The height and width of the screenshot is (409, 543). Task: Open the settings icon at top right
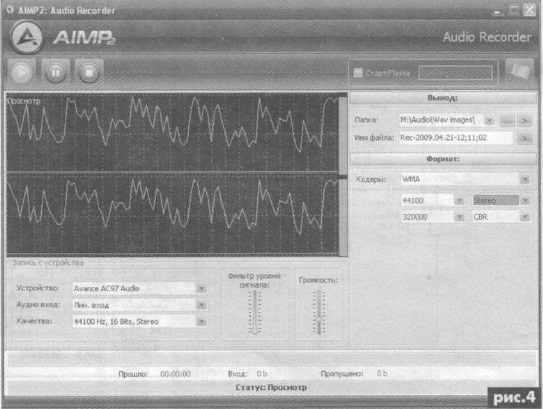pos(519,72)
